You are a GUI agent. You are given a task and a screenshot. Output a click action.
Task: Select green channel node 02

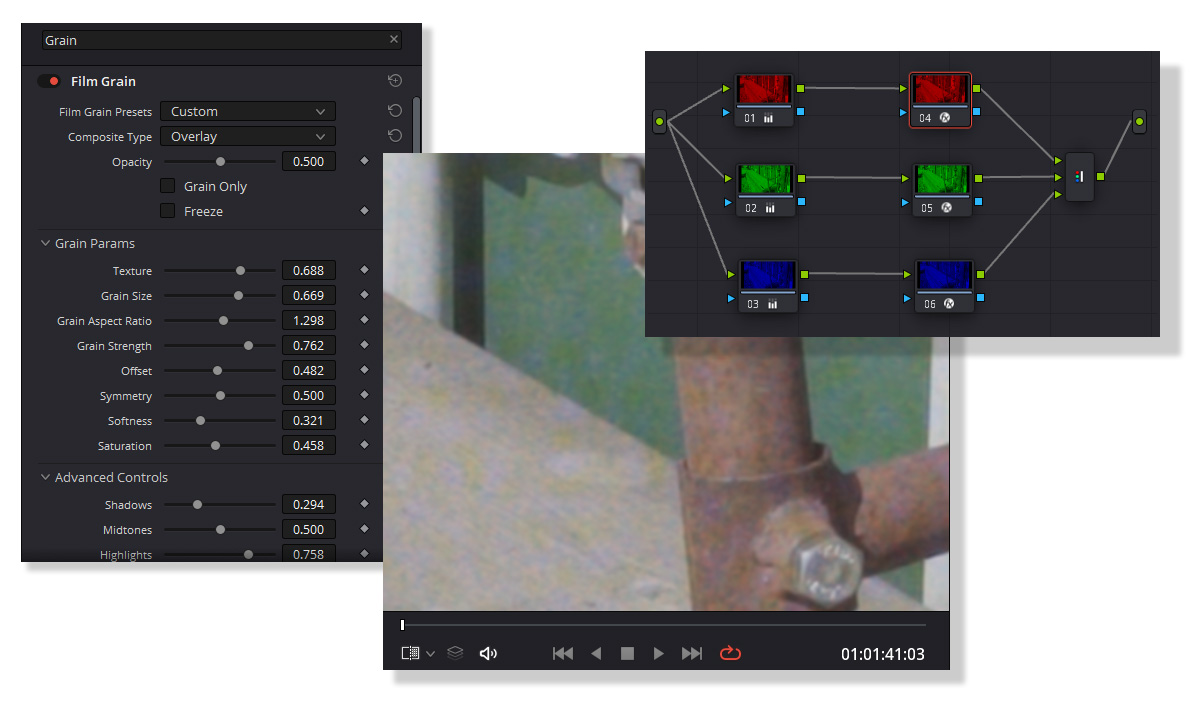[x=766, y=190]
